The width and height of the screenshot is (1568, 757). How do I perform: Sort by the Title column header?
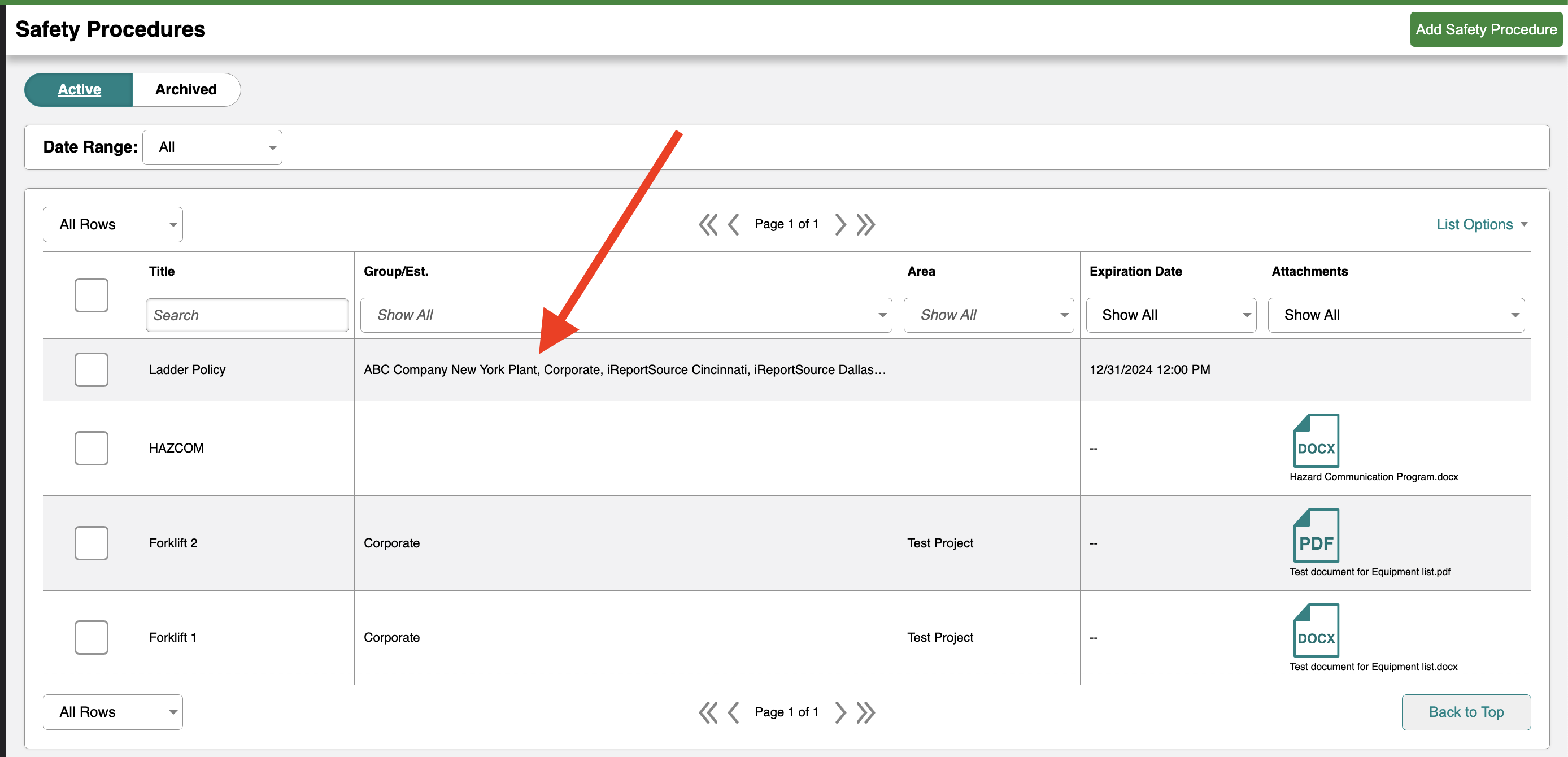tap(162, 272)
